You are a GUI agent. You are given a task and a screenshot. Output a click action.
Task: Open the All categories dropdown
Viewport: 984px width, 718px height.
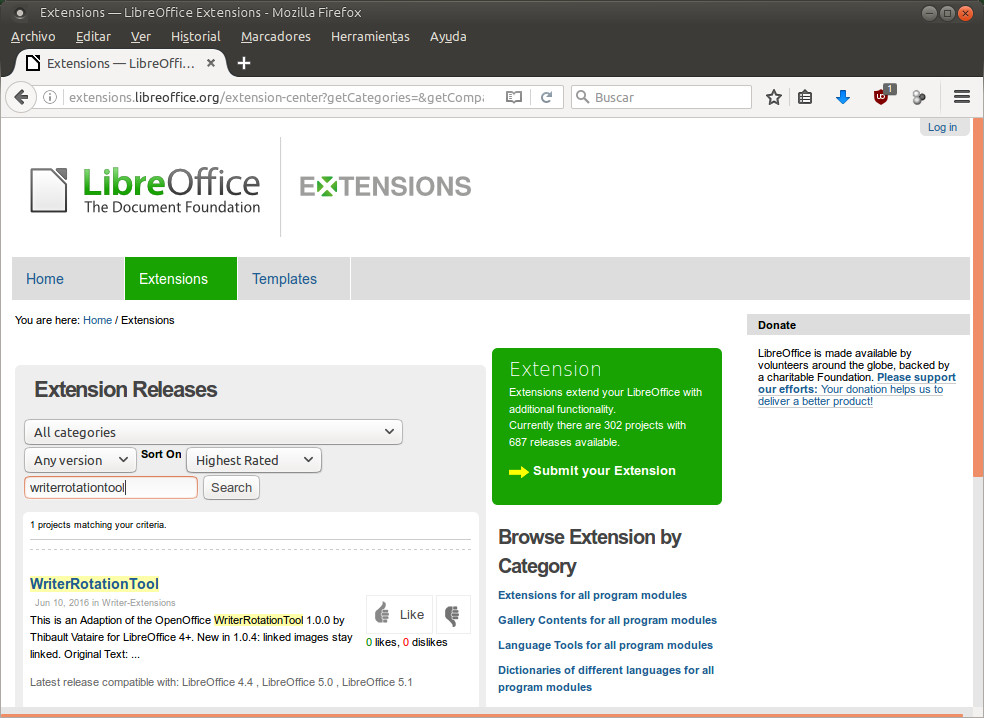[x=213, y=432]
